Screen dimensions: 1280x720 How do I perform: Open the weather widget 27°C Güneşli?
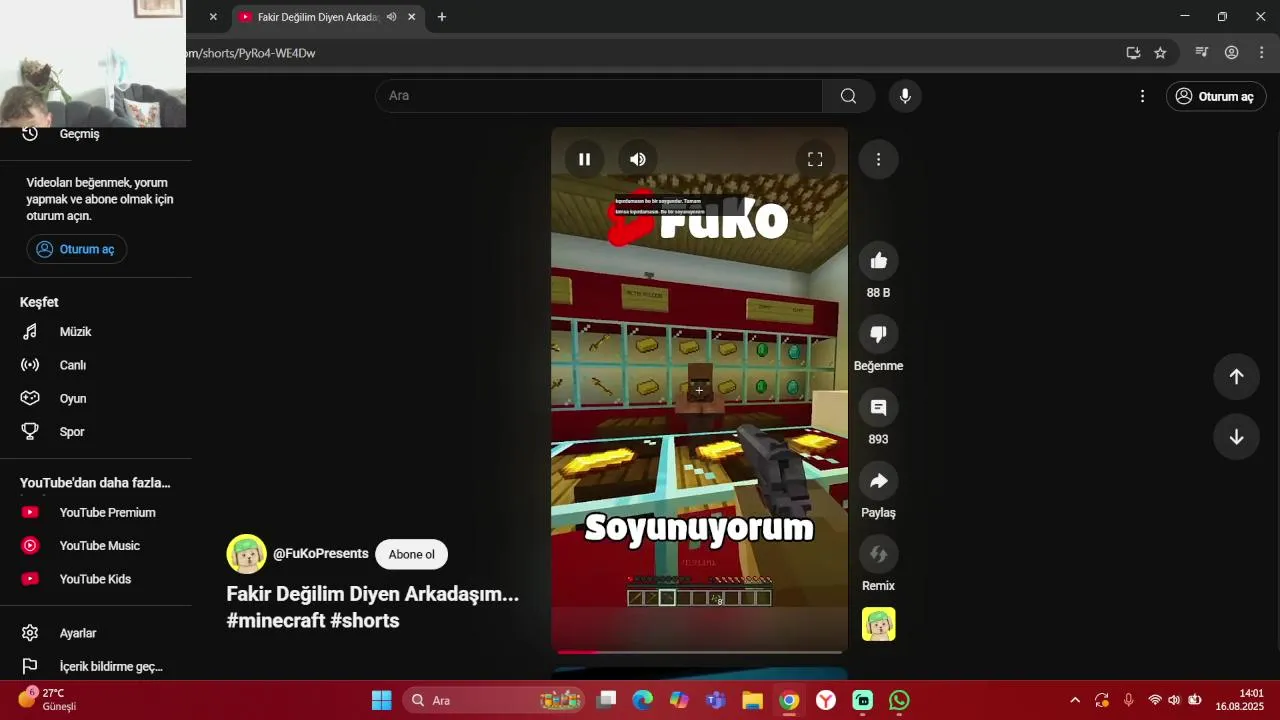coord(48,700)
